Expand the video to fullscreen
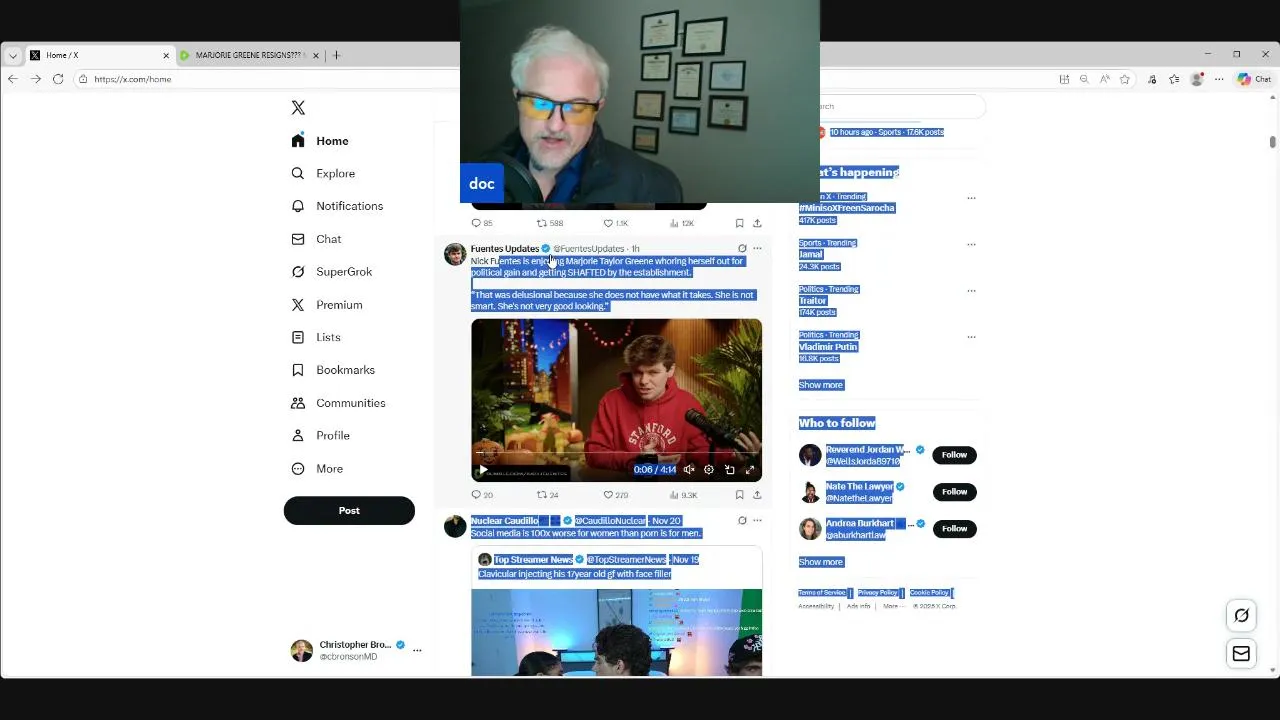Viewport: 1280px width, 720px height. pos(750,470)
